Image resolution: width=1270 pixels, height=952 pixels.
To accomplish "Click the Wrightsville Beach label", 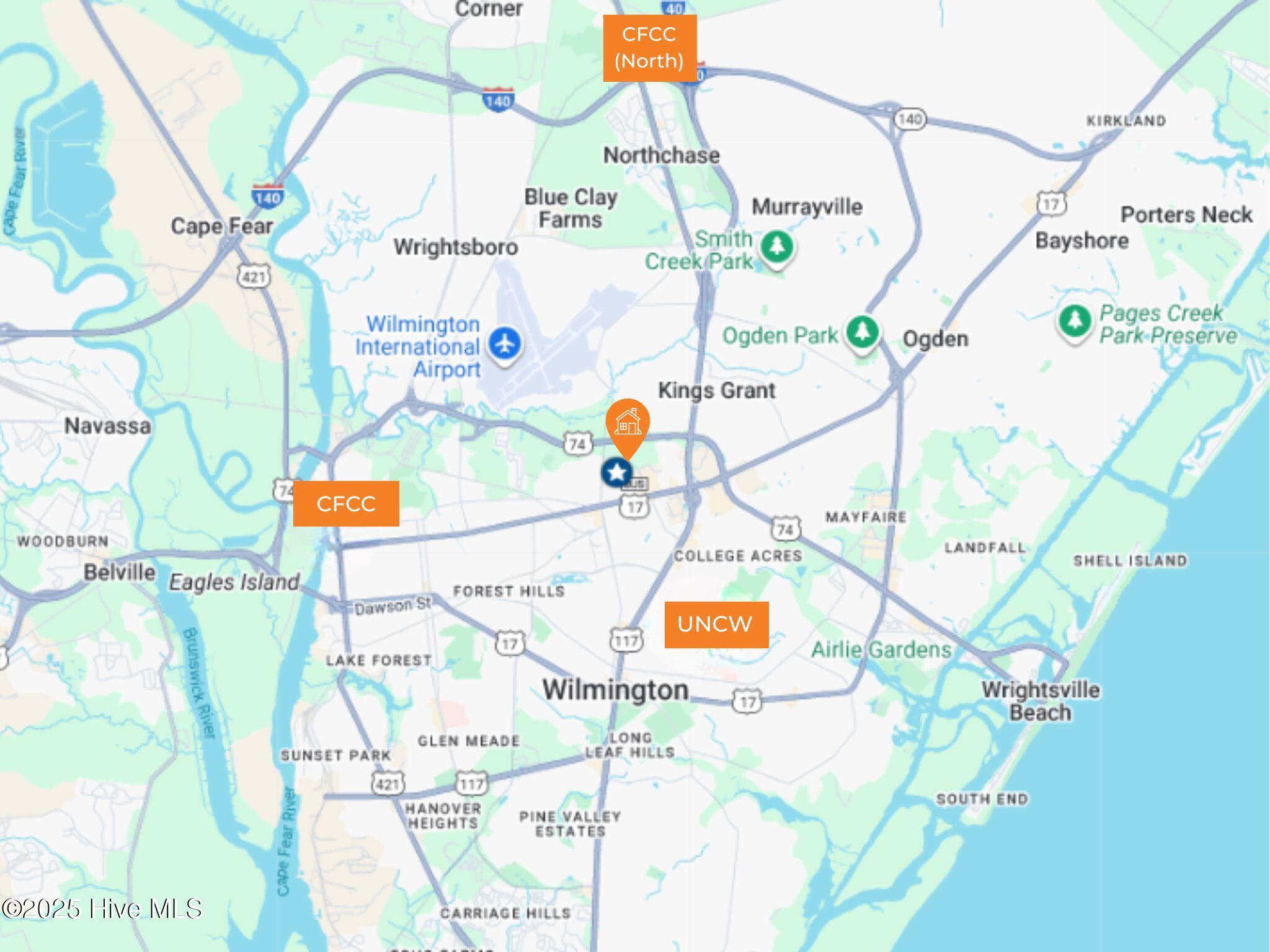I will pyautogui.click(x=1041, y=701).
